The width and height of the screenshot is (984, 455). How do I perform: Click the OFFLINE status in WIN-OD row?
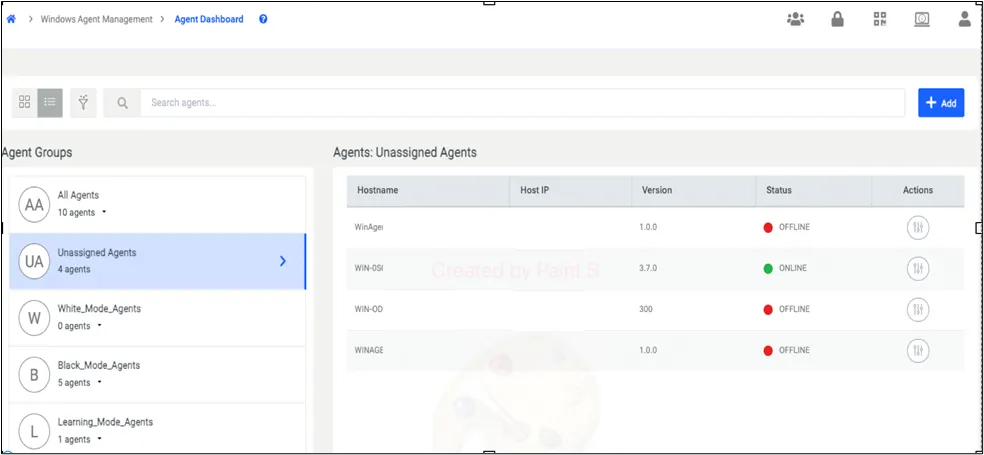click(x=794, y=309)
